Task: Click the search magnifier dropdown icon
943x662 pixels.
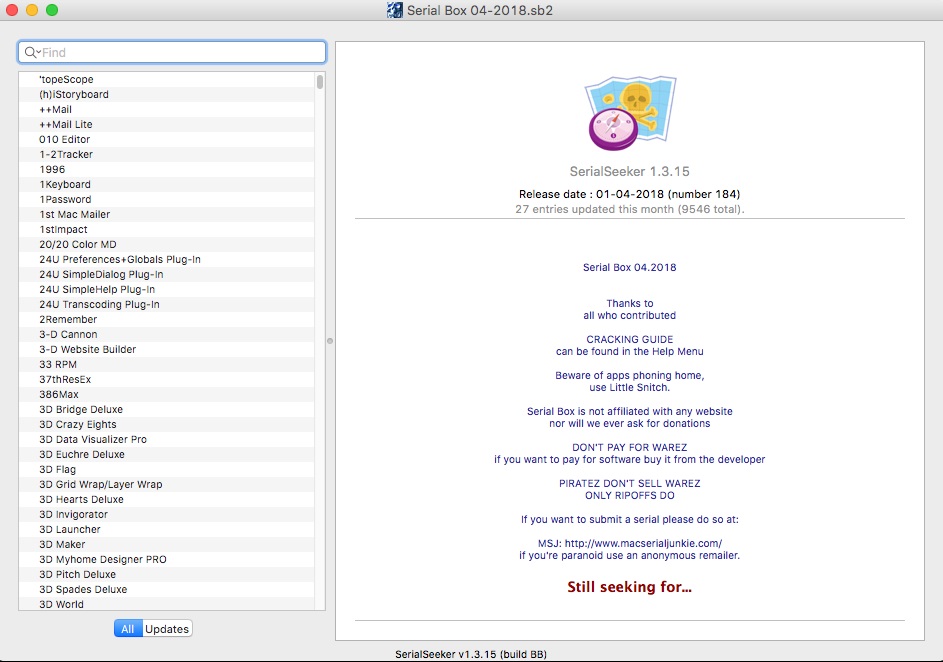Action: pyautogui.click(x=32, y=52)
